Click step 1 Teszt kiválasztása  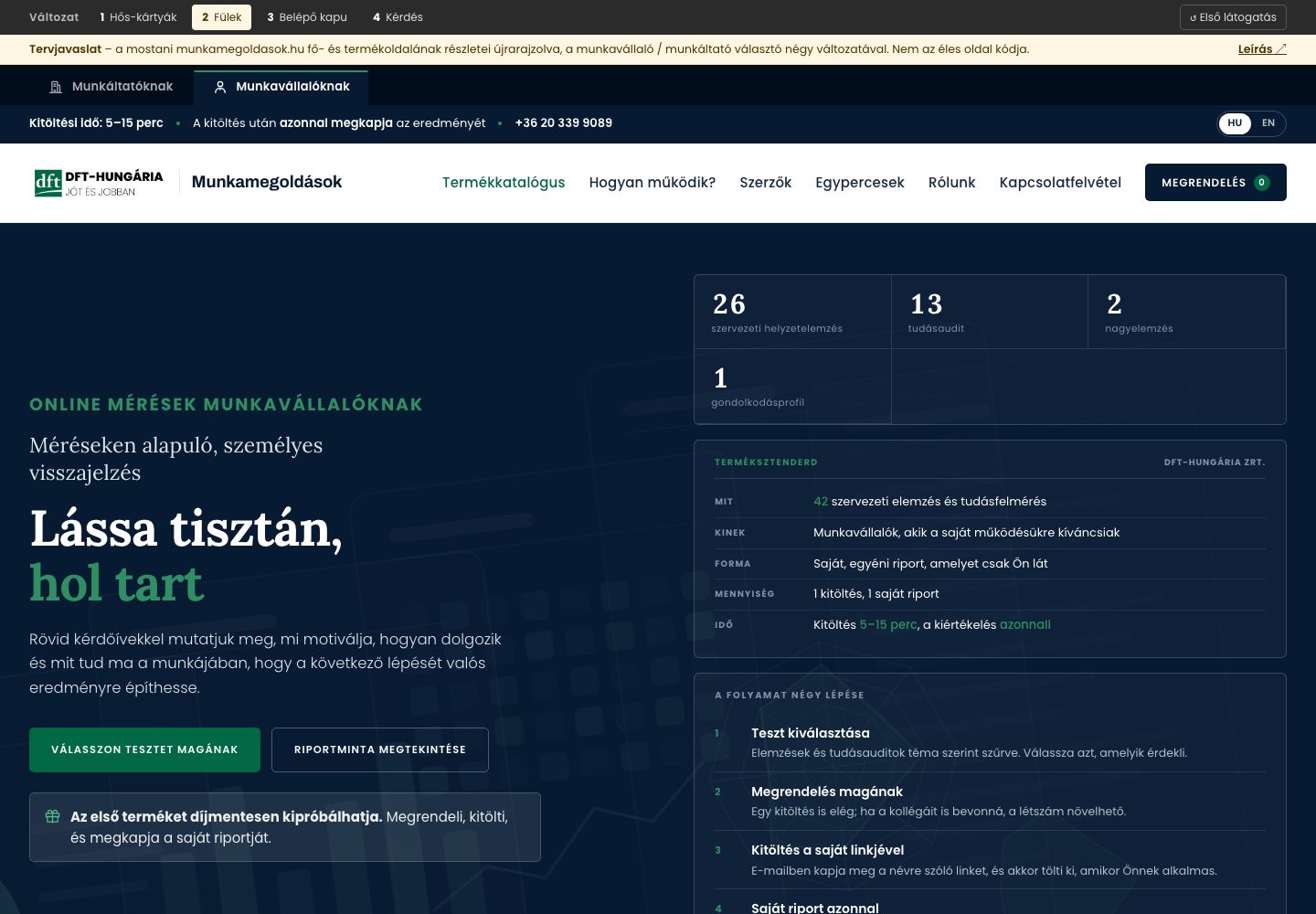click(x=990, y=742)
